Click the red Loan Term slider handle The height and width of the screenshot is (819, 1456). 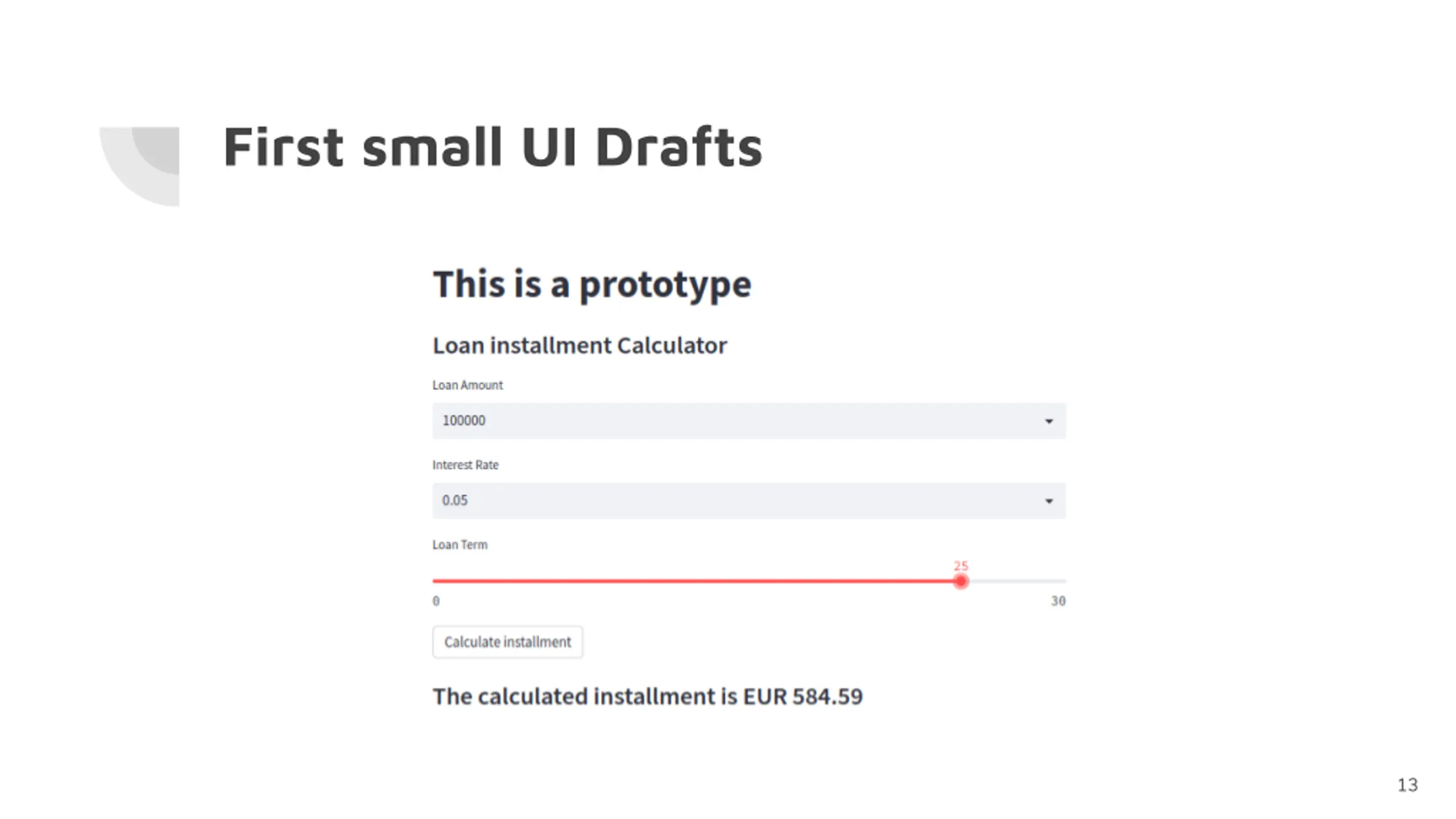[961, 581]
